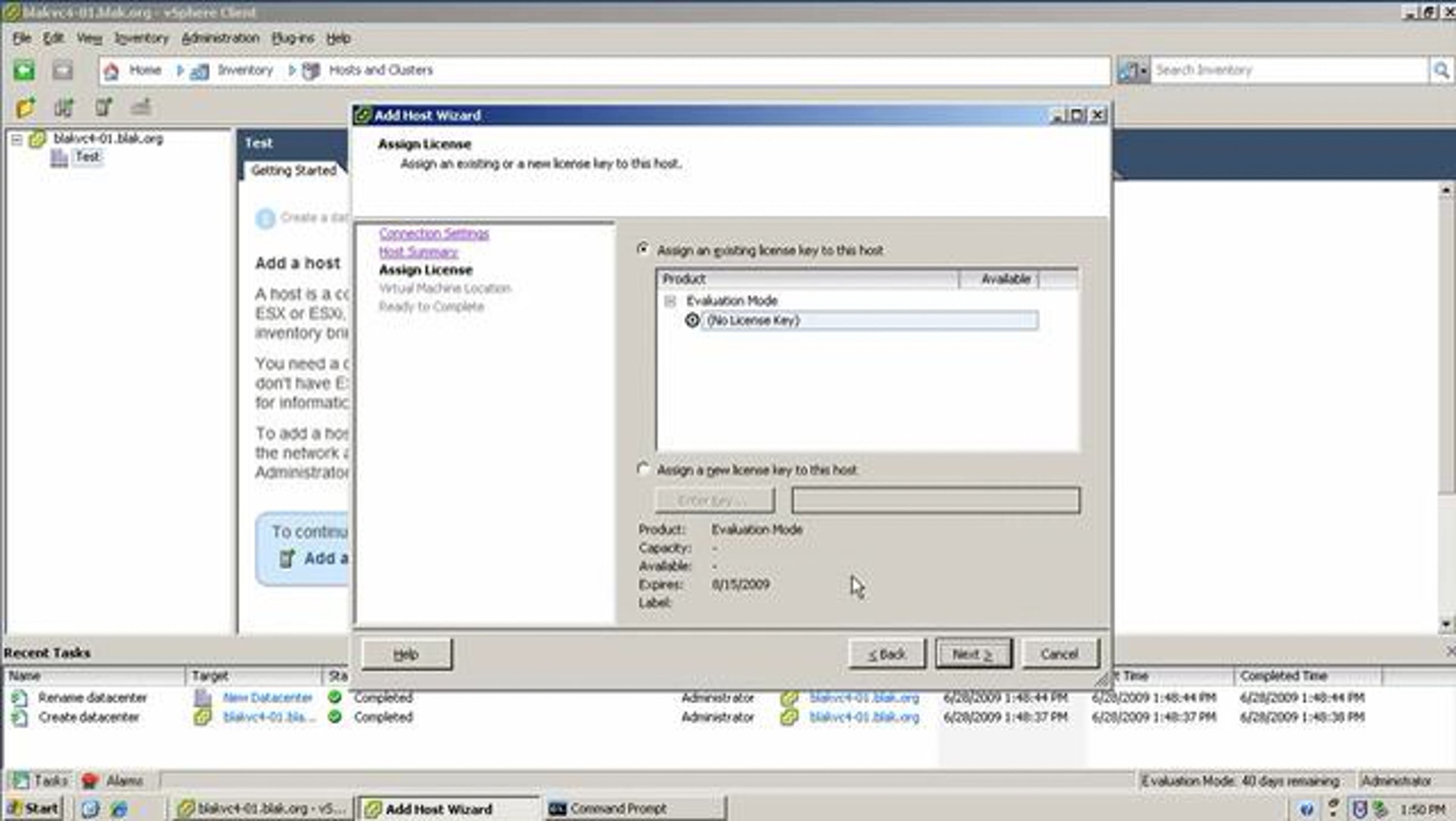
Task: Click the Rename datacenter task icon
Action: point(19,698)
